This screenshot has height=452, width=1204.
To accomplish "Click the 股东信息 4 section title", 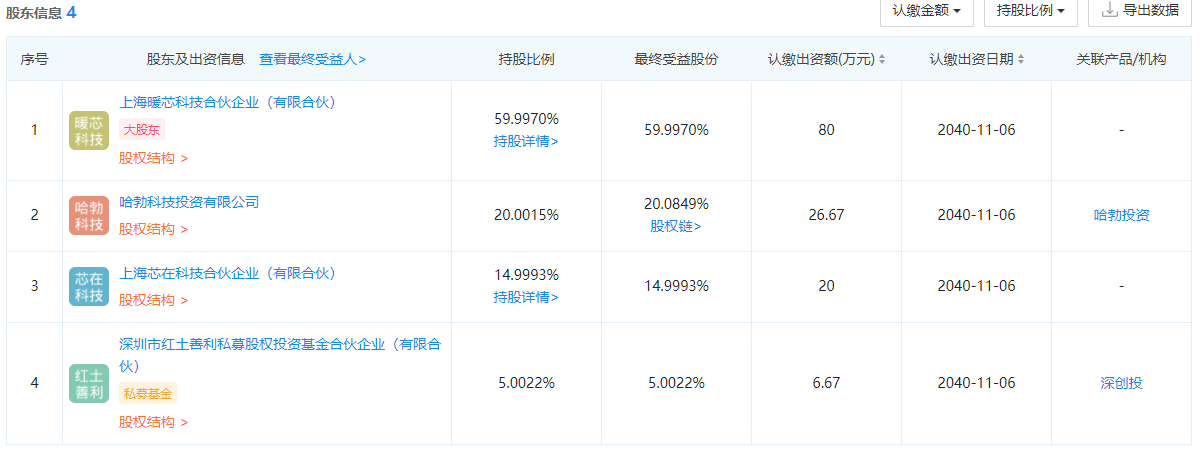I will 41,12.
